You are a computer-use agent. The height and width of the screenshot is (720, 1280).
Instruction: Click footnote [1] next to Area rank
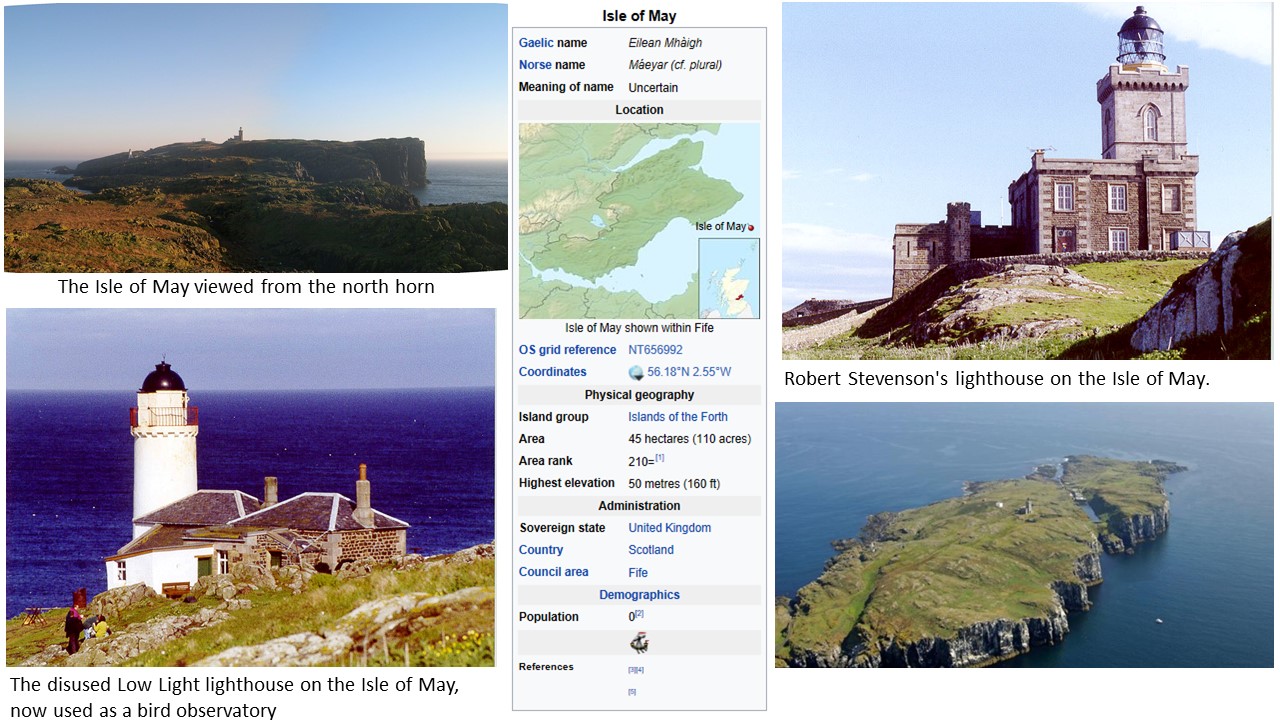[x=660, y=458]
